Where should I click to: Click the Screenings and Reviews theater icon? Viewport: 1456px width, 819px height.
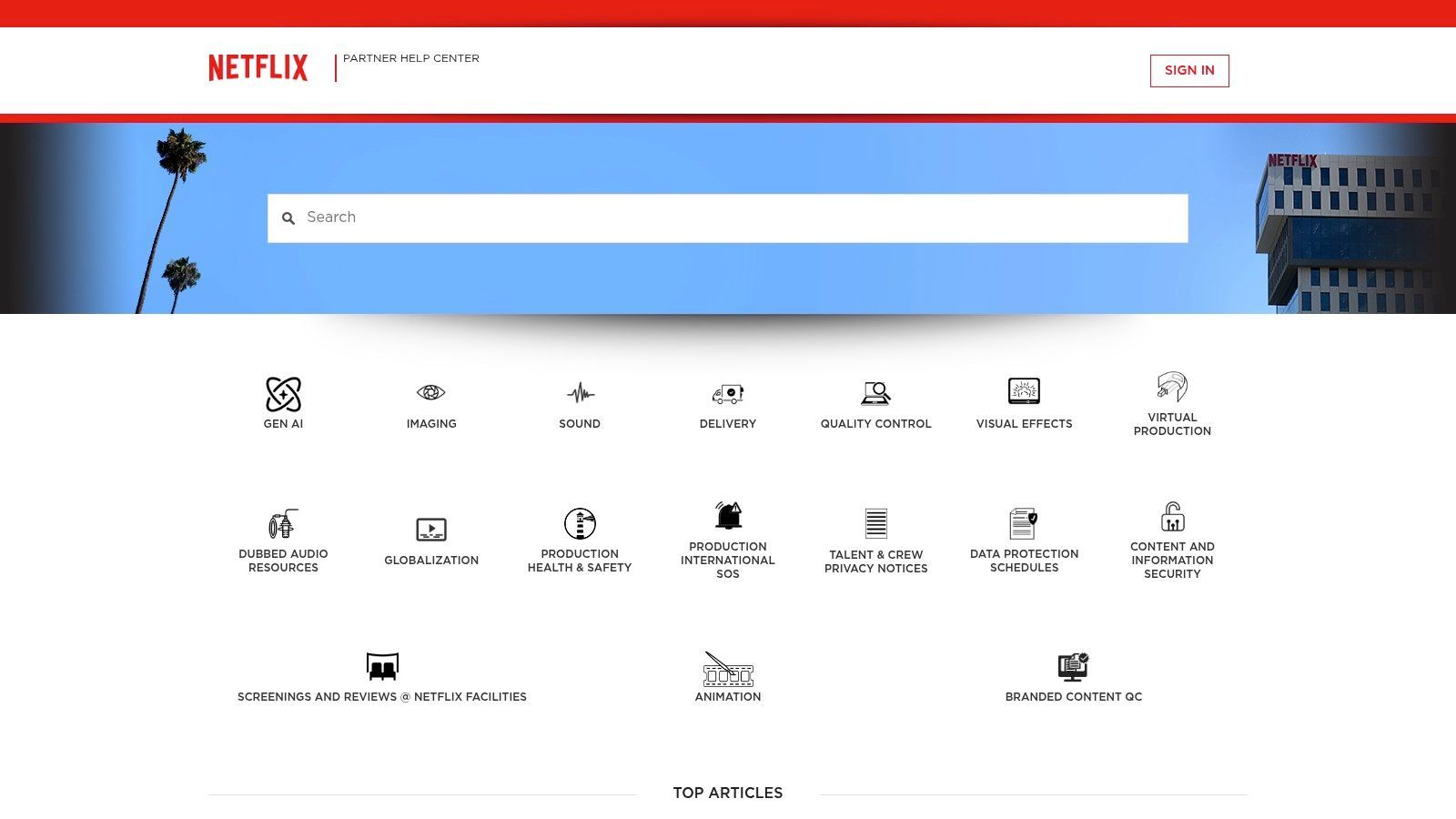pyautogui.click(x=382, y=666)
